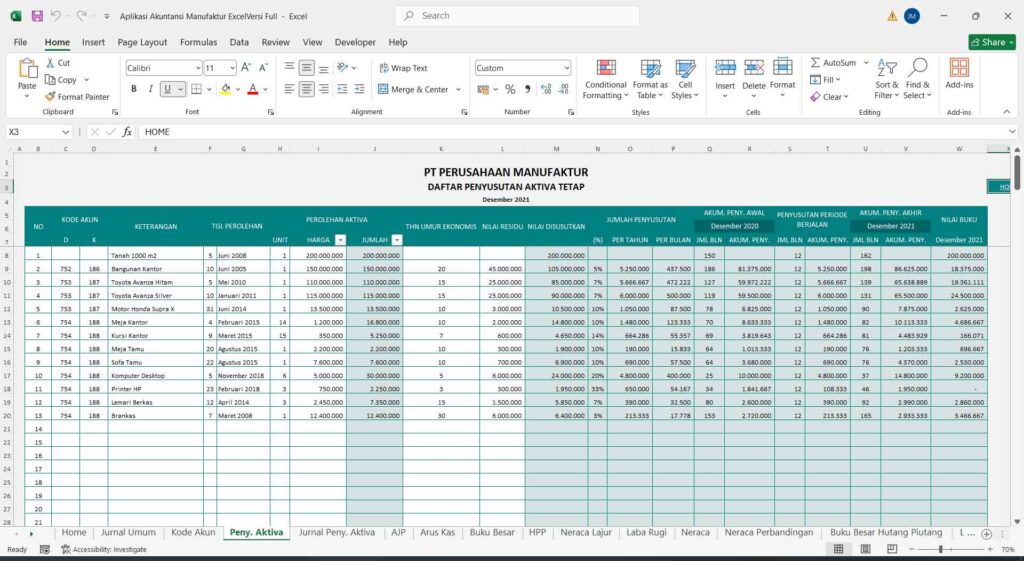Viewport: 1024px width, 561px height.
Task: Click the warning triangle icon in title bar
Action: point(891,16)
